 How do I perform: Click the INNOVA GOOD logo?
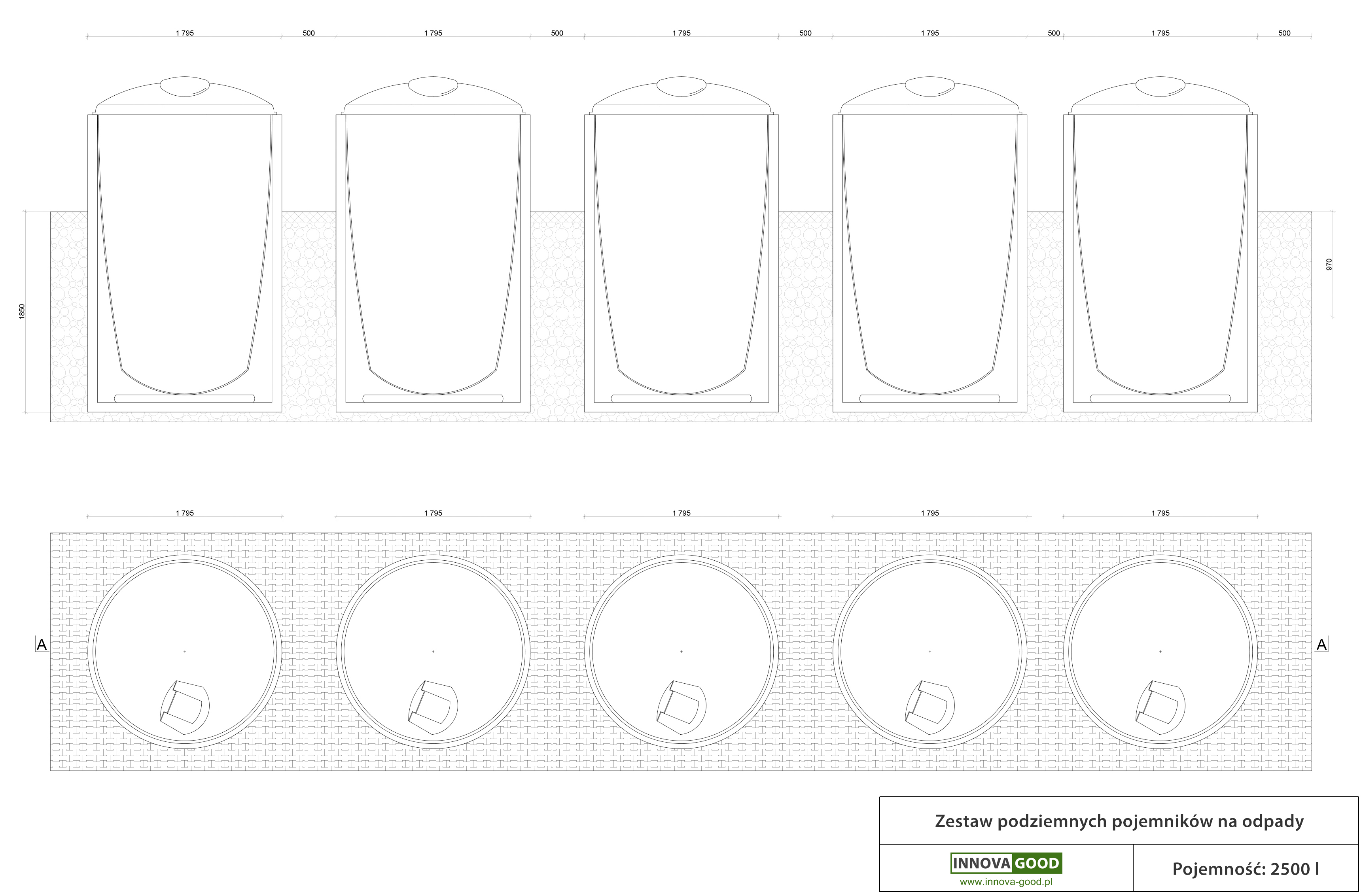click(x=1006, y=863)
